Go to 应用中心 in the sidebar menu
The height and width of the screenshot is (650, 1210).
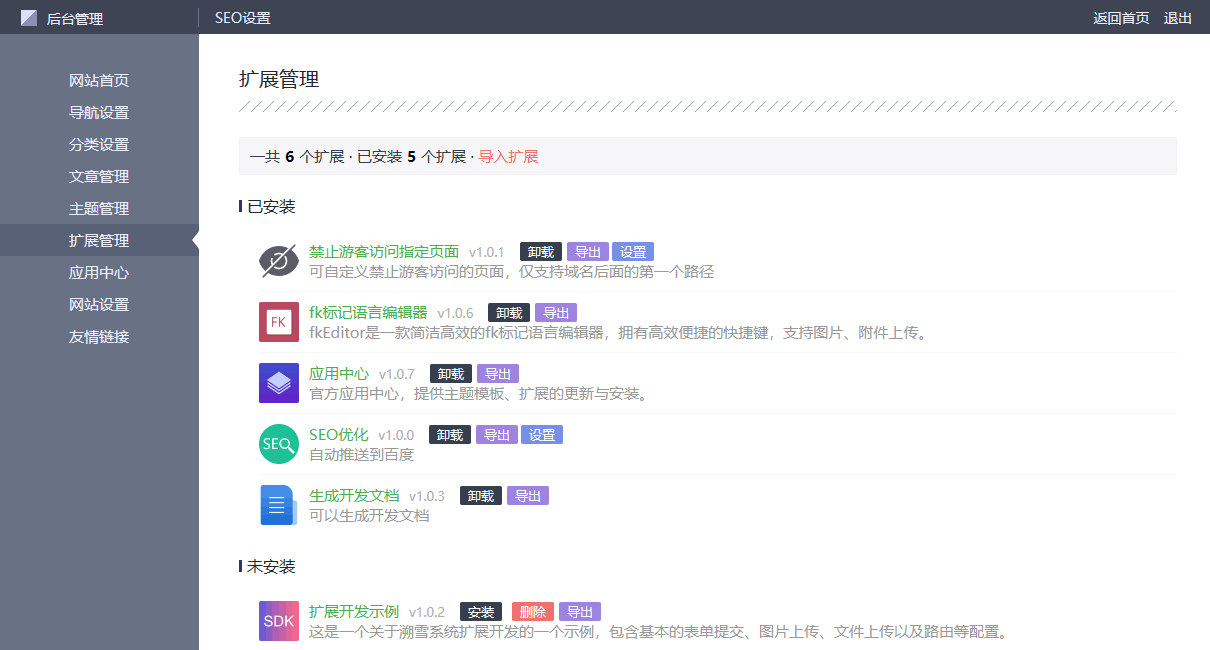coord(99,273)
